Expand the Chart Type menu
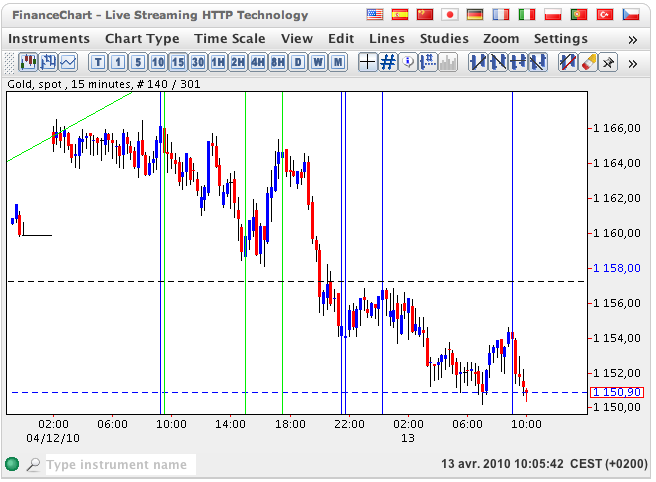Viewport: 656px width, 482px height. 142,38
